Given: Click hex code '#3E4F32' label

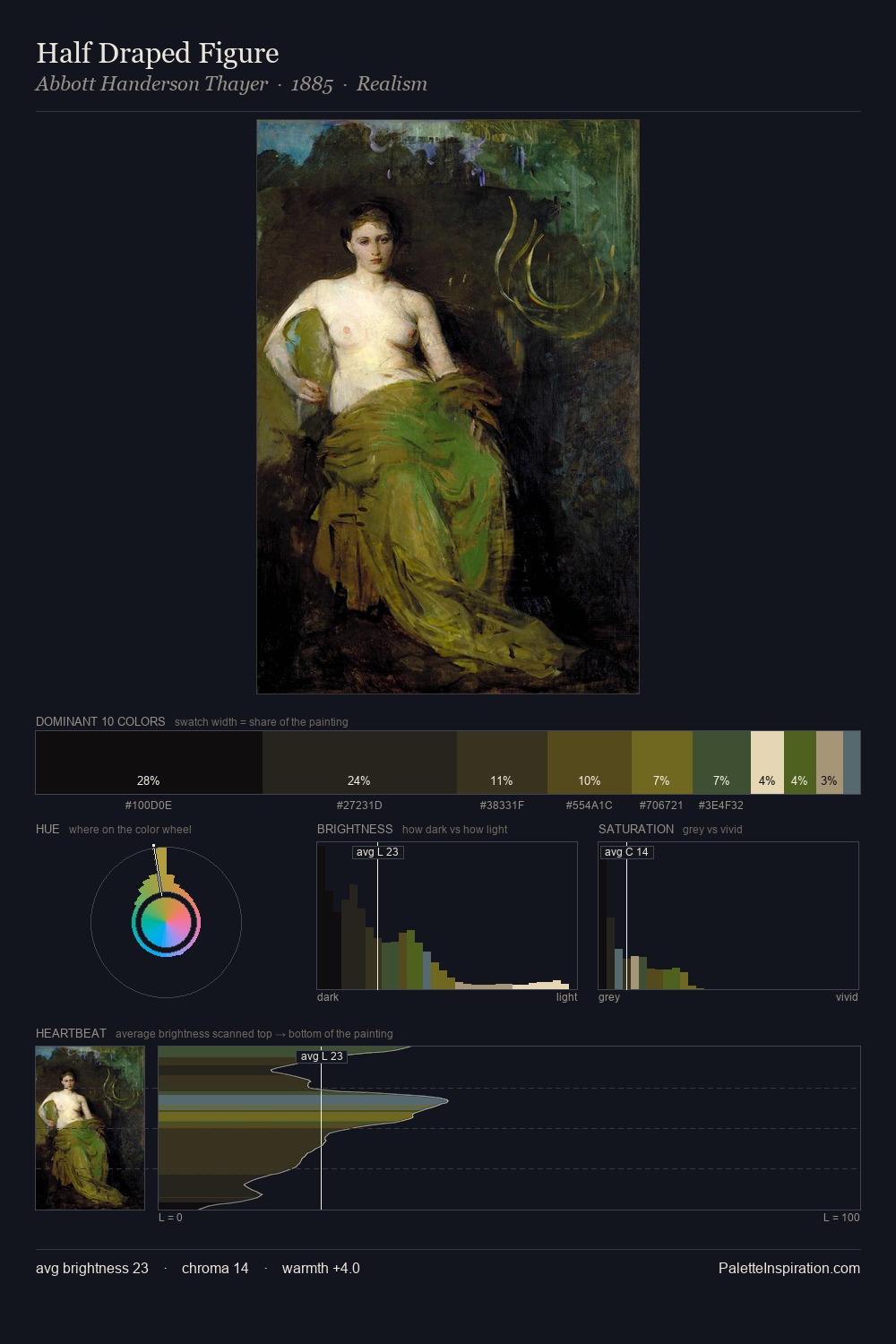Looking at the screenshot, I should (x=721, y=806).
